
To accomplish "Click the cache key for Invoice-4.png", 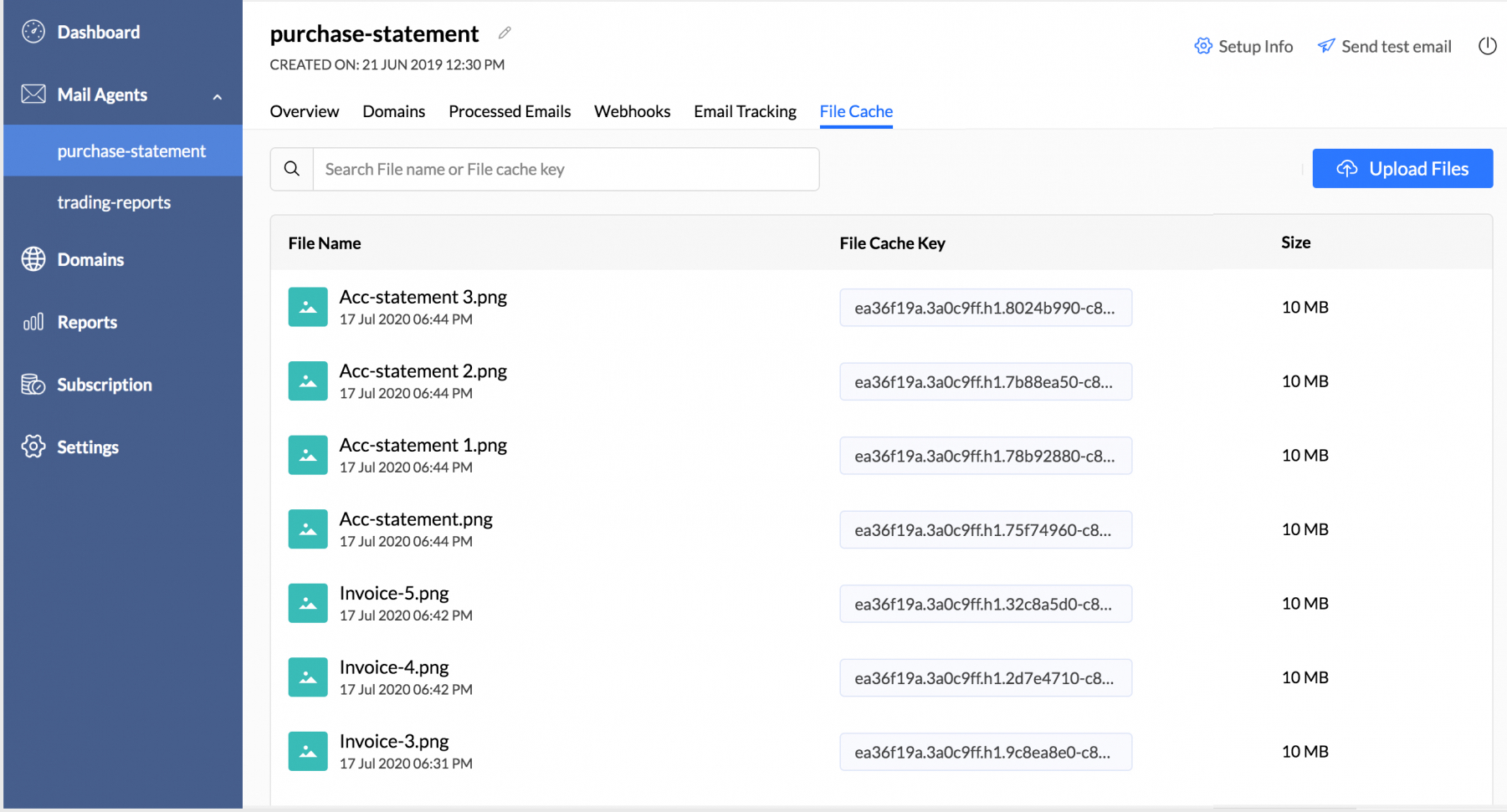I will (x=985, y=678).
